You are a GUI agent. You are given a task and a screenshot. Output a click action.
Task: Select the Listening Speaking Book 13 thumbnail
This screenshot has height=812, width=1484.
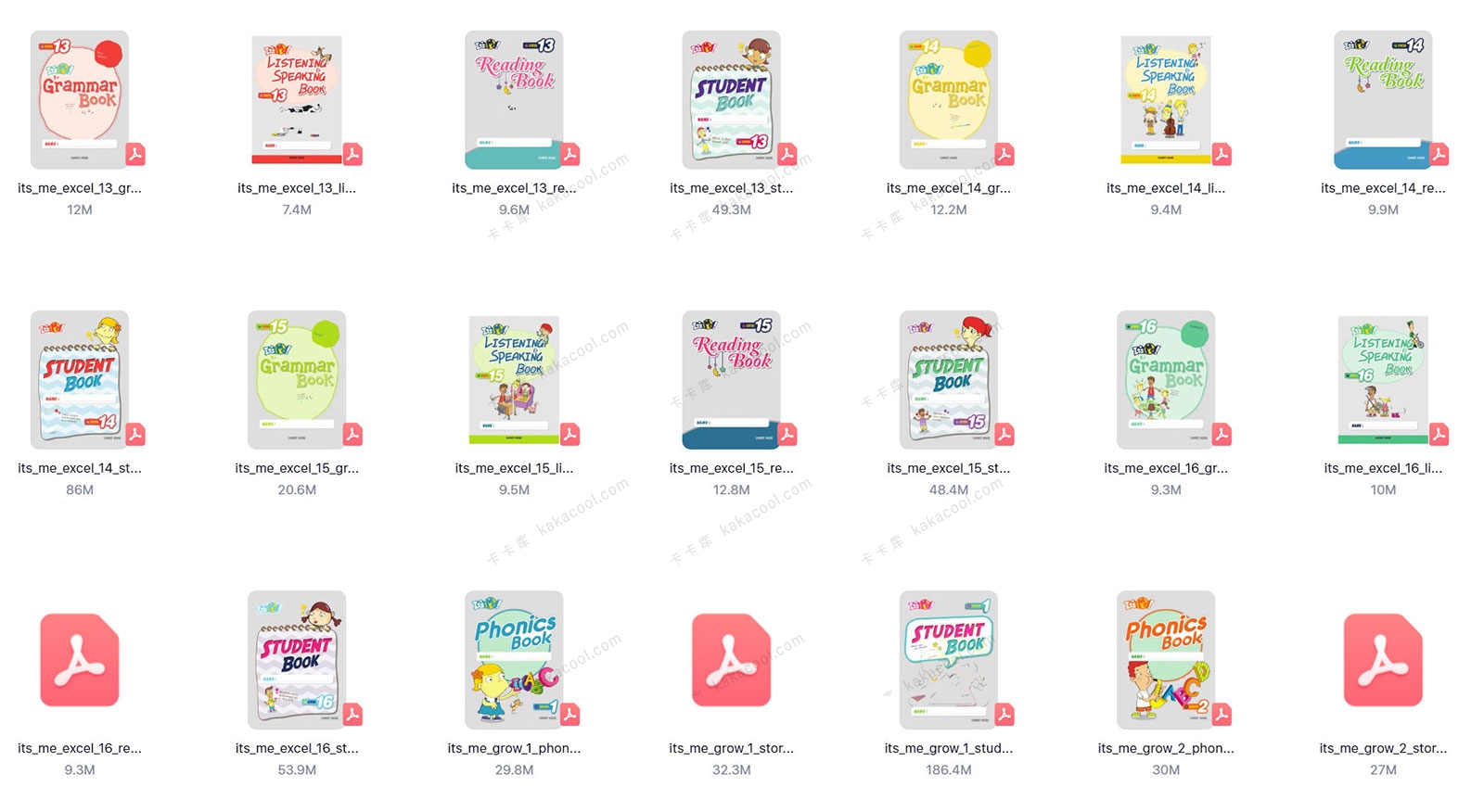pyautogui.click(x=297, y=99)
